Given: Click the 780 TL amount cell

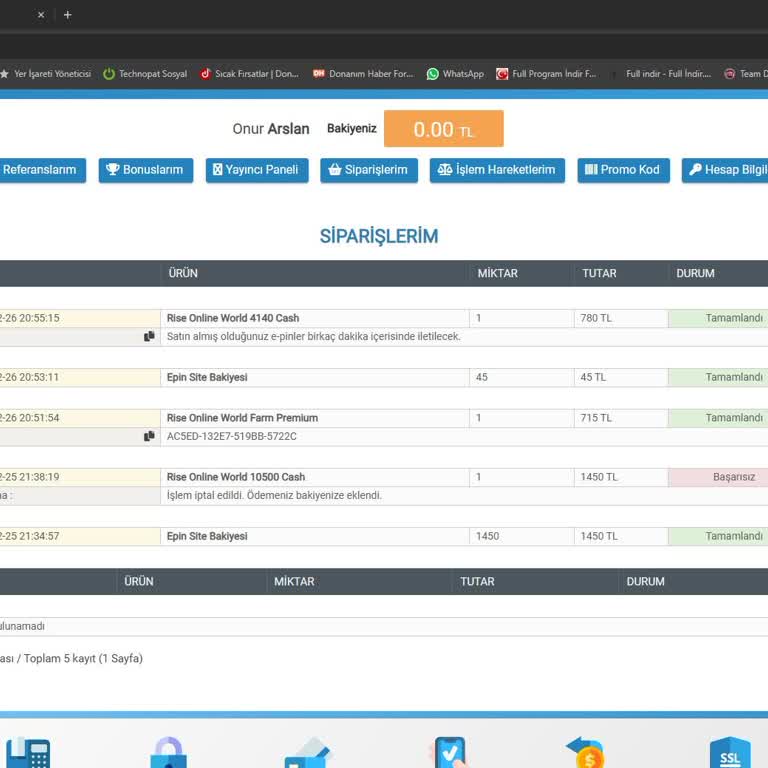Looking at the screenshot, I should [x=621, y=318].
